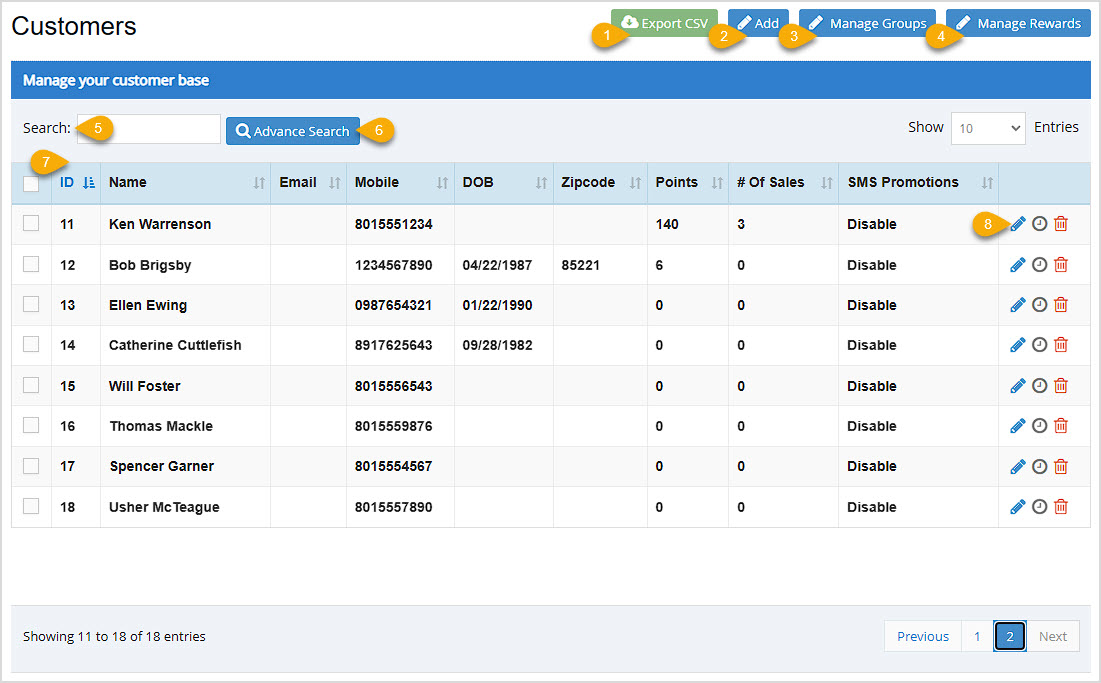Click the Next pagination control
The height and width of the screenshot is (683, 1101).
pos(1053,636)
